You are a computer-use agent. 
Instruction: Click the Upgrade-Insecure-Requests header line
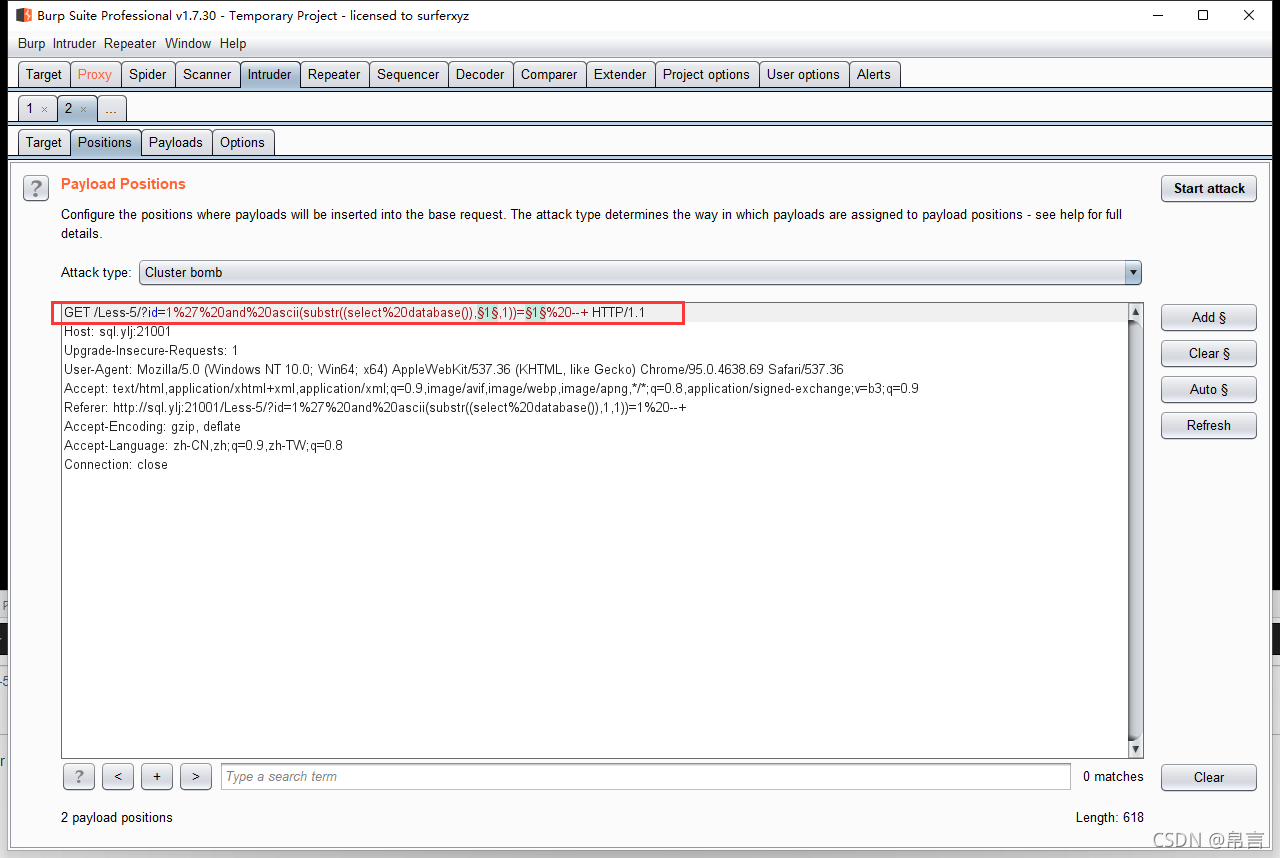[x=151, y=351]
